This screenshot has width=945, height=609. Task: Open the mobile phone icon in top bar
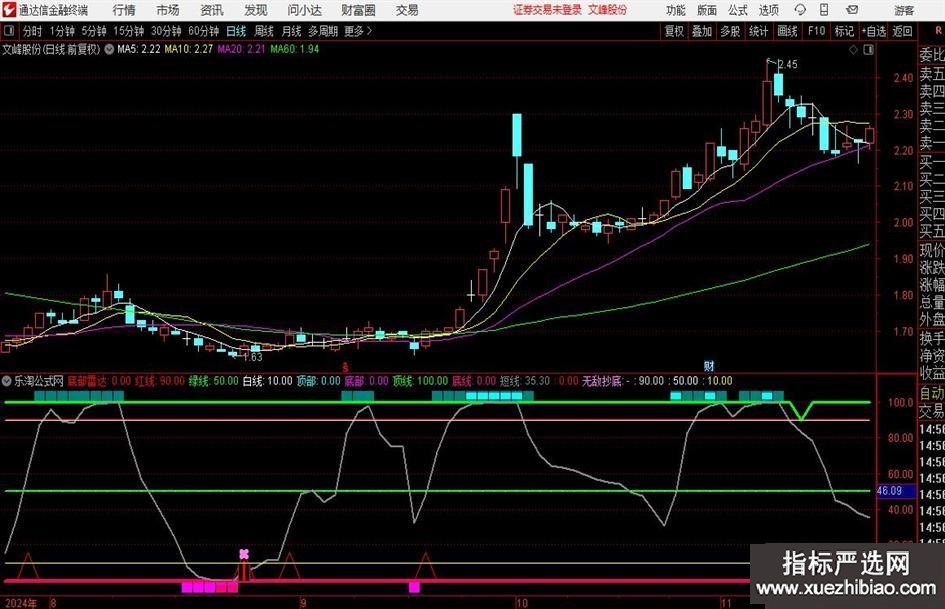click(x=824, y=10)
